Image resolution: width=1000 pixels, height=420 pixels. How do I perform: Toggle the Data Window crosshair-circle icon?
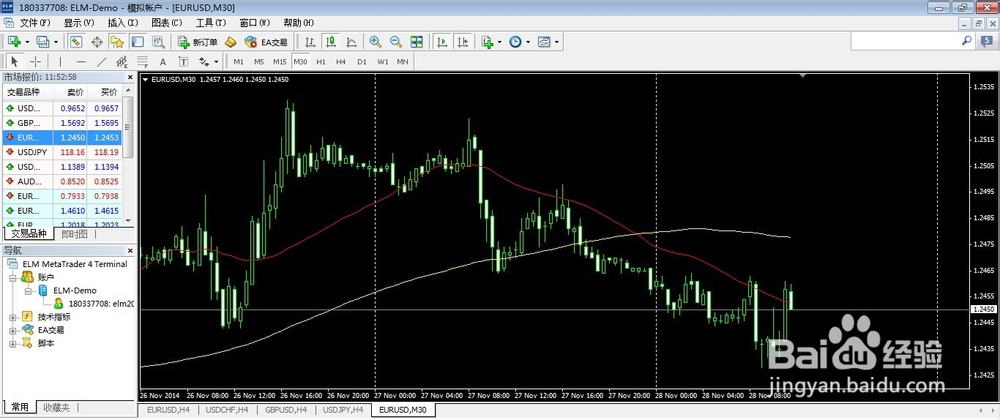tap(97, 42)
